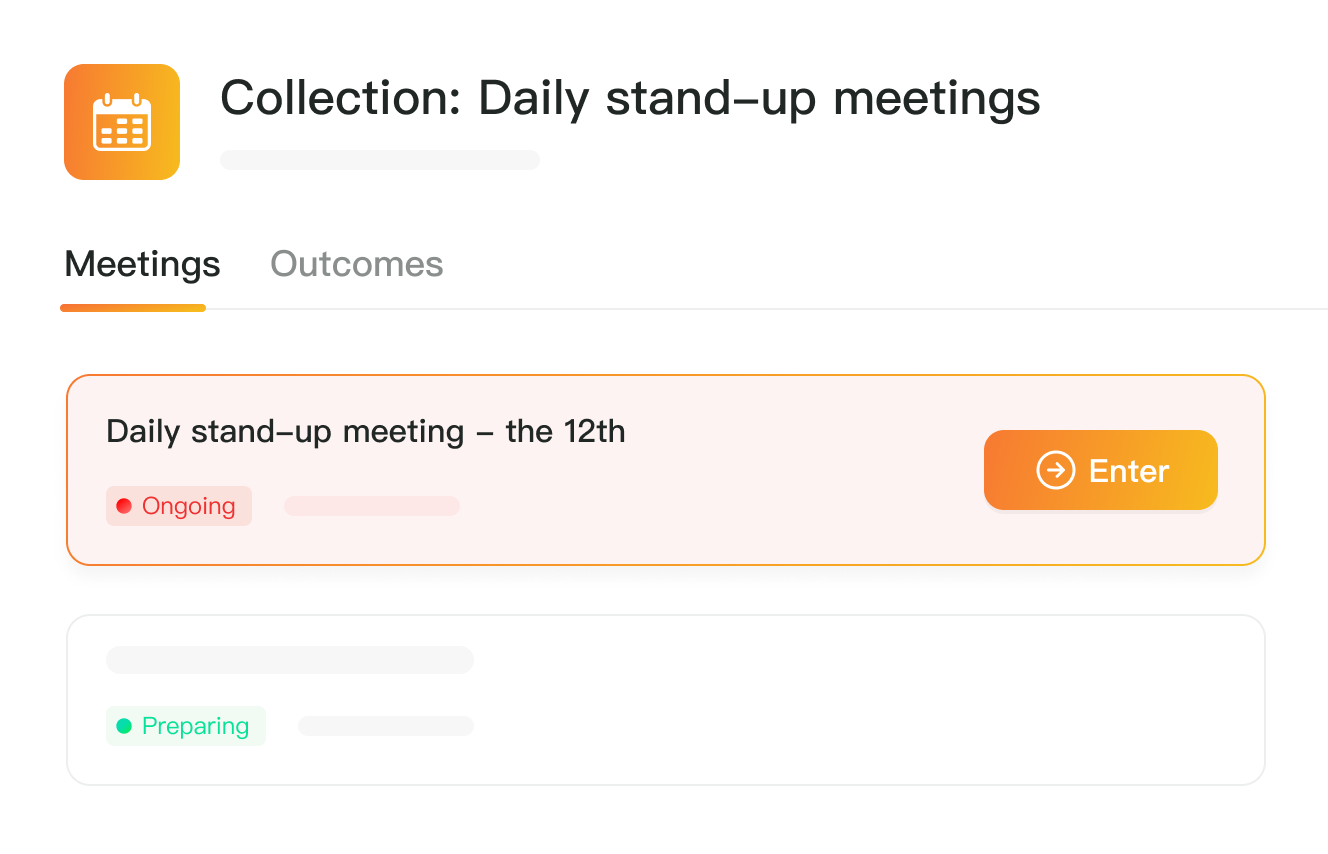Click the orange underline beneath Meetings tab

(133, 308)
